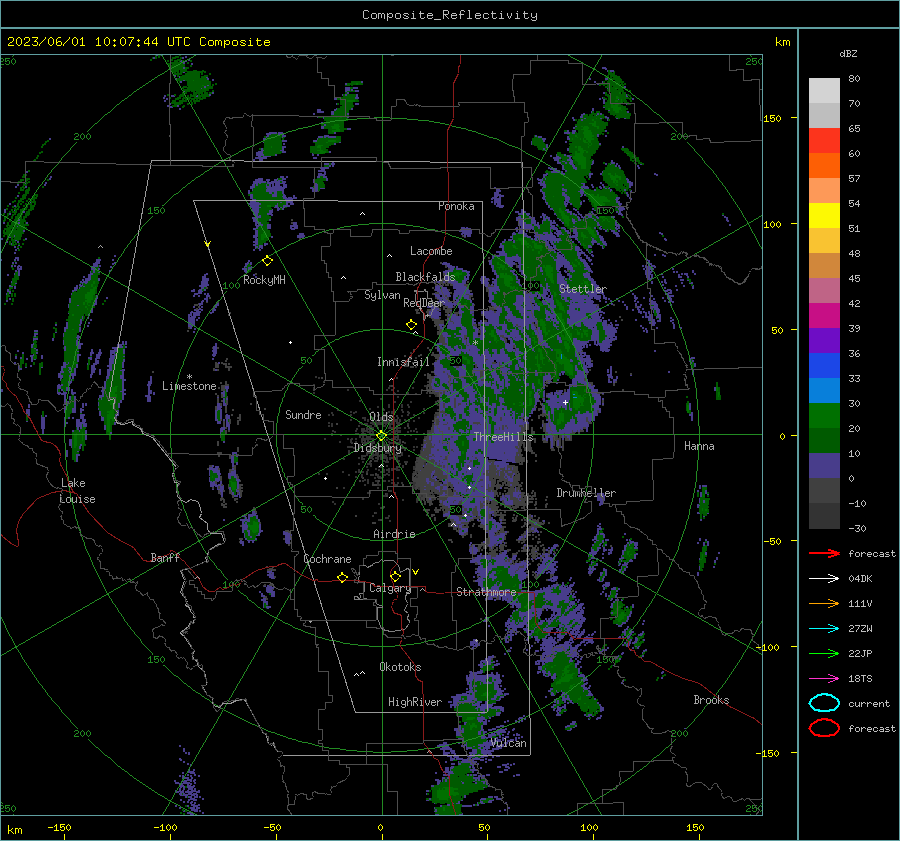
Task: Select the yellow 51-54 dBZ color swatch
Action: [824, 216]
